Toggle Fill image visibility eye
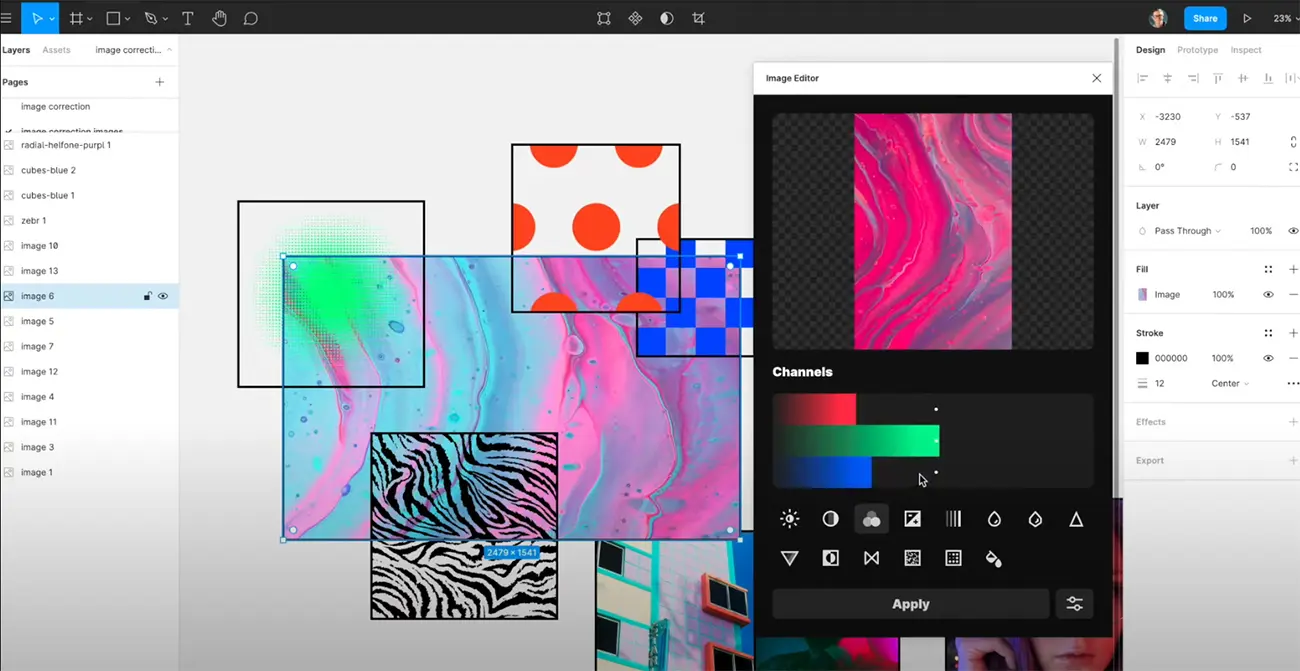This screenshot has width=1300, height=671. pos(1268,295)
